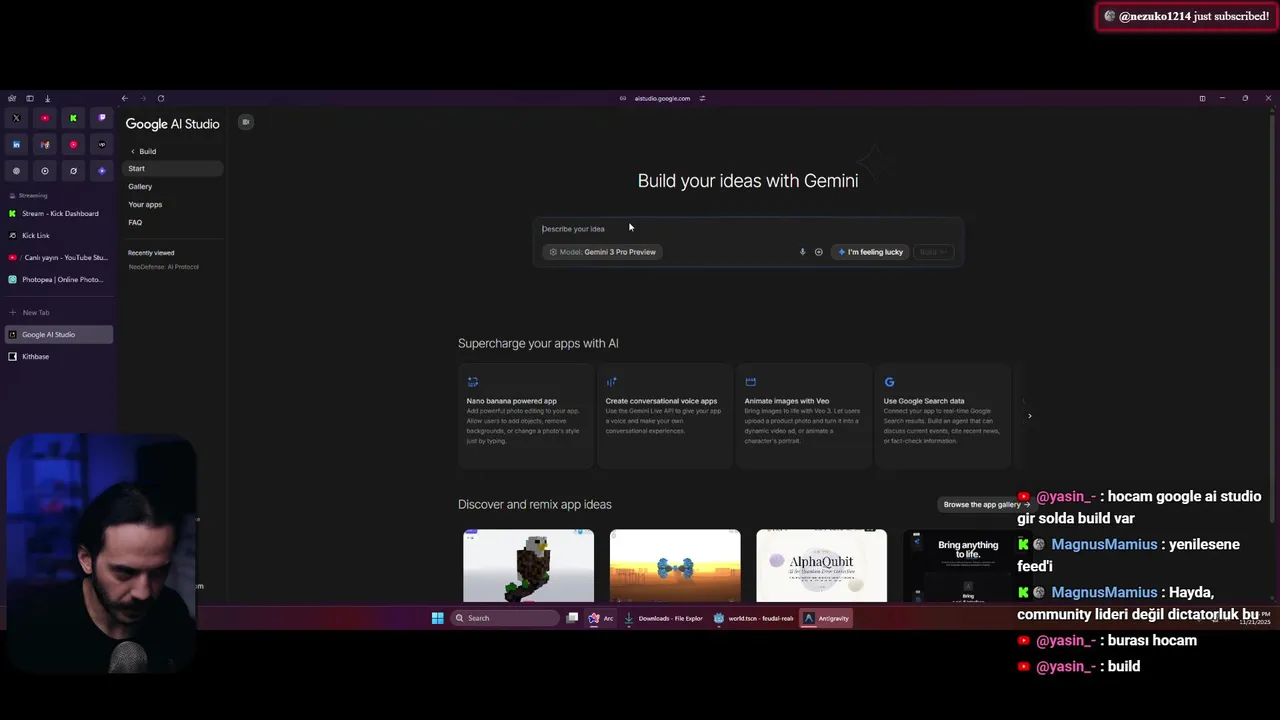Click the microphone icon in the prompt box
Screen dimensions: 1280x720
pos(802,252)
